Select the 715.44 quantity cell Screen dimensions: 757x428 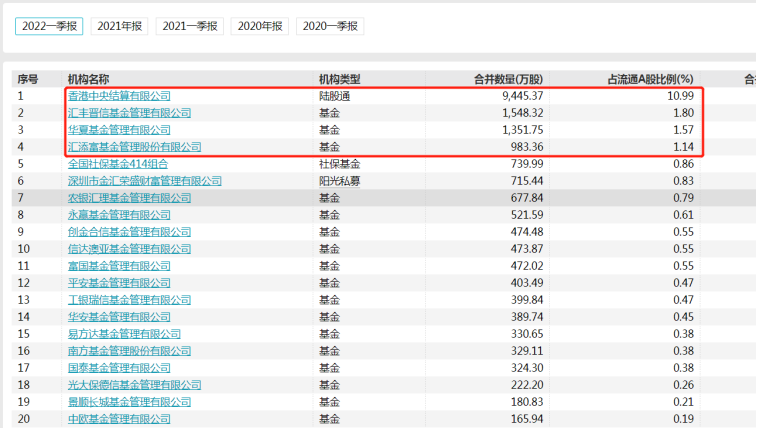527,181
